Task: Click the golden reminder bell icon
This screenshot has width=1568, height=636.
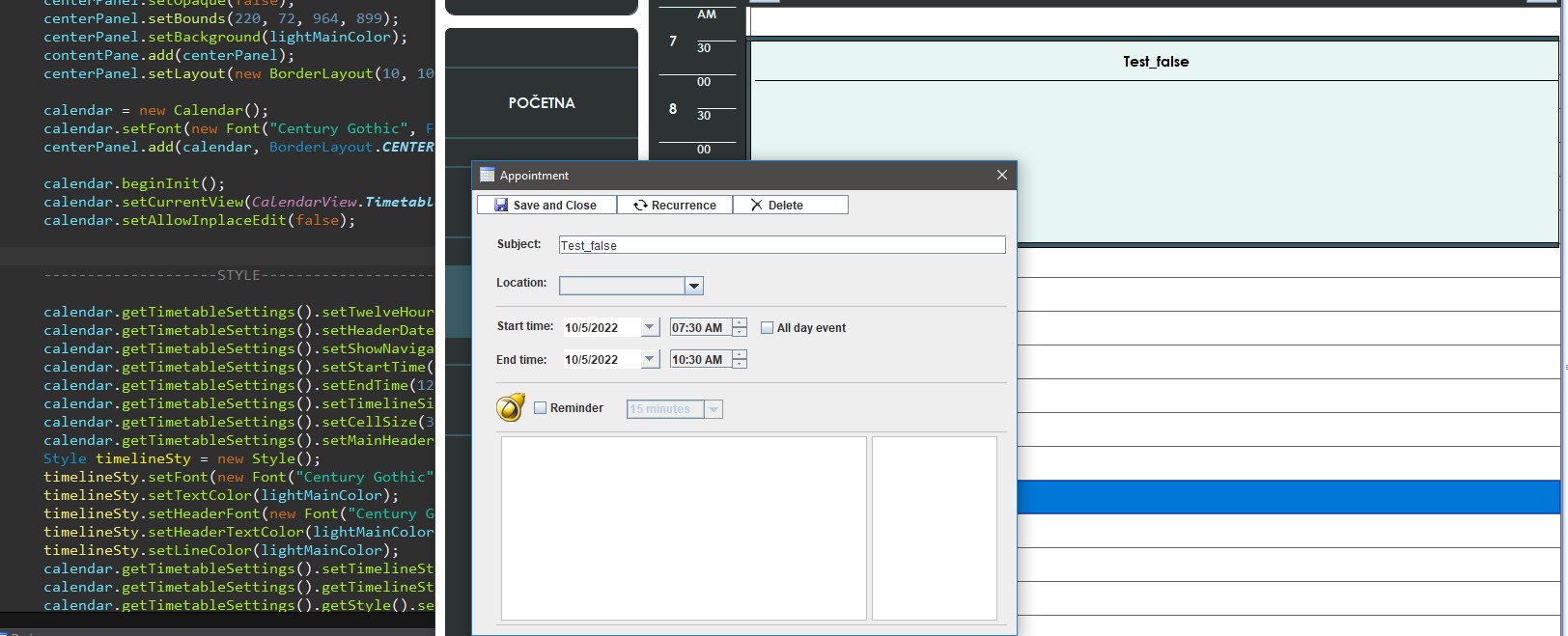Action: point(511,408)
